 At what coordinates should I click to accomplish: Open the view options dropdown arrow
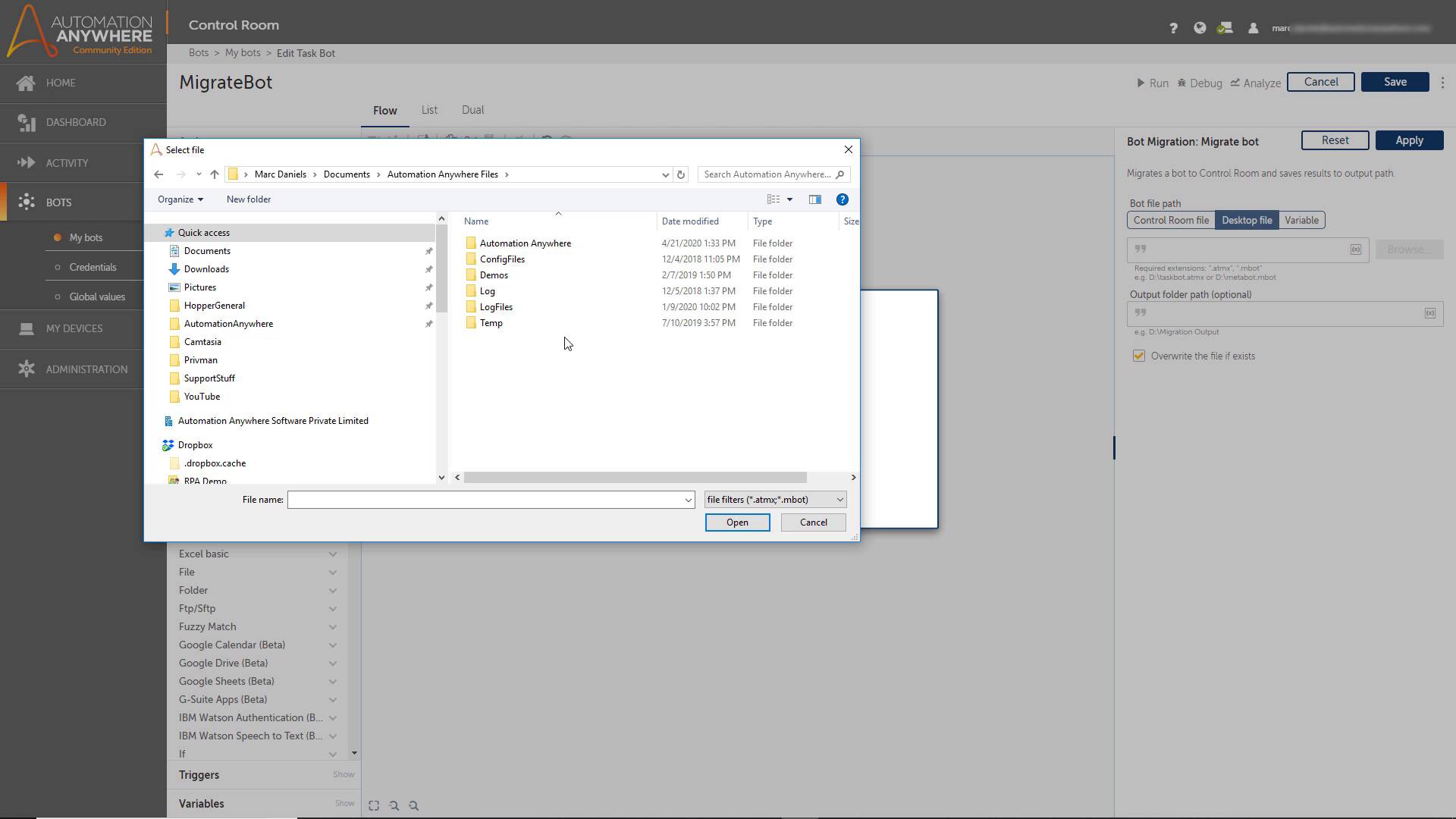pos(789,199)
